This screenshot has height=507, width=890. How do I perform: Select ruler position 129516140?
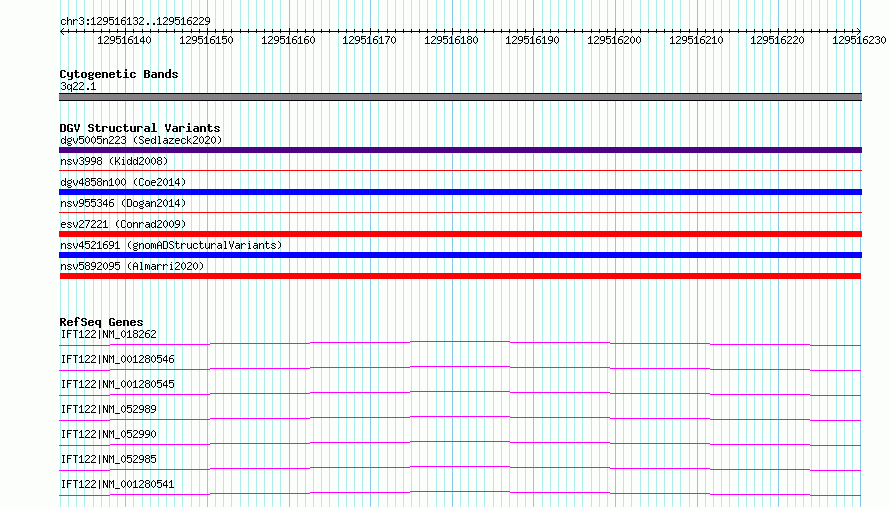pyautogui.click(x=124, y=40)
